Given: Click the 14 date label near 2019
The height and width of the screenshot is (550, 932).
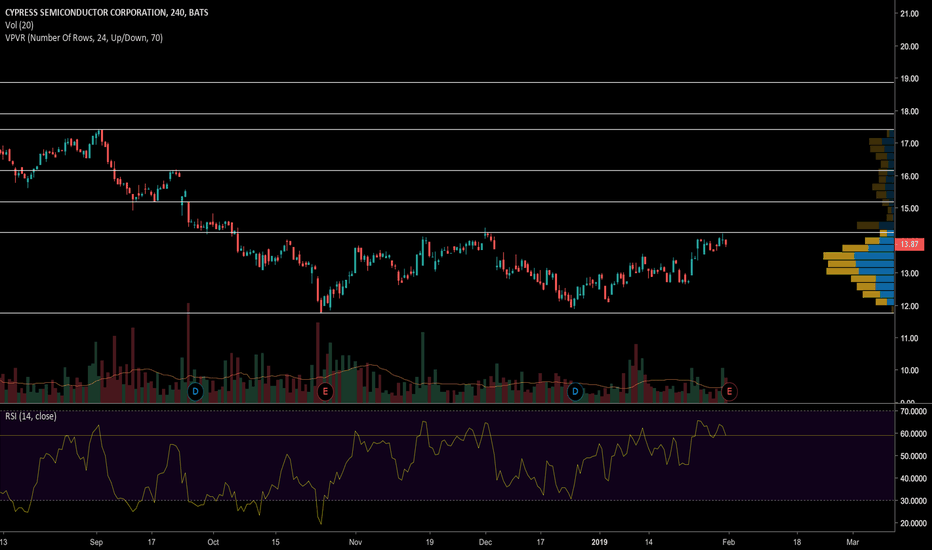Looking at the screenshot, I should [648, 542].
